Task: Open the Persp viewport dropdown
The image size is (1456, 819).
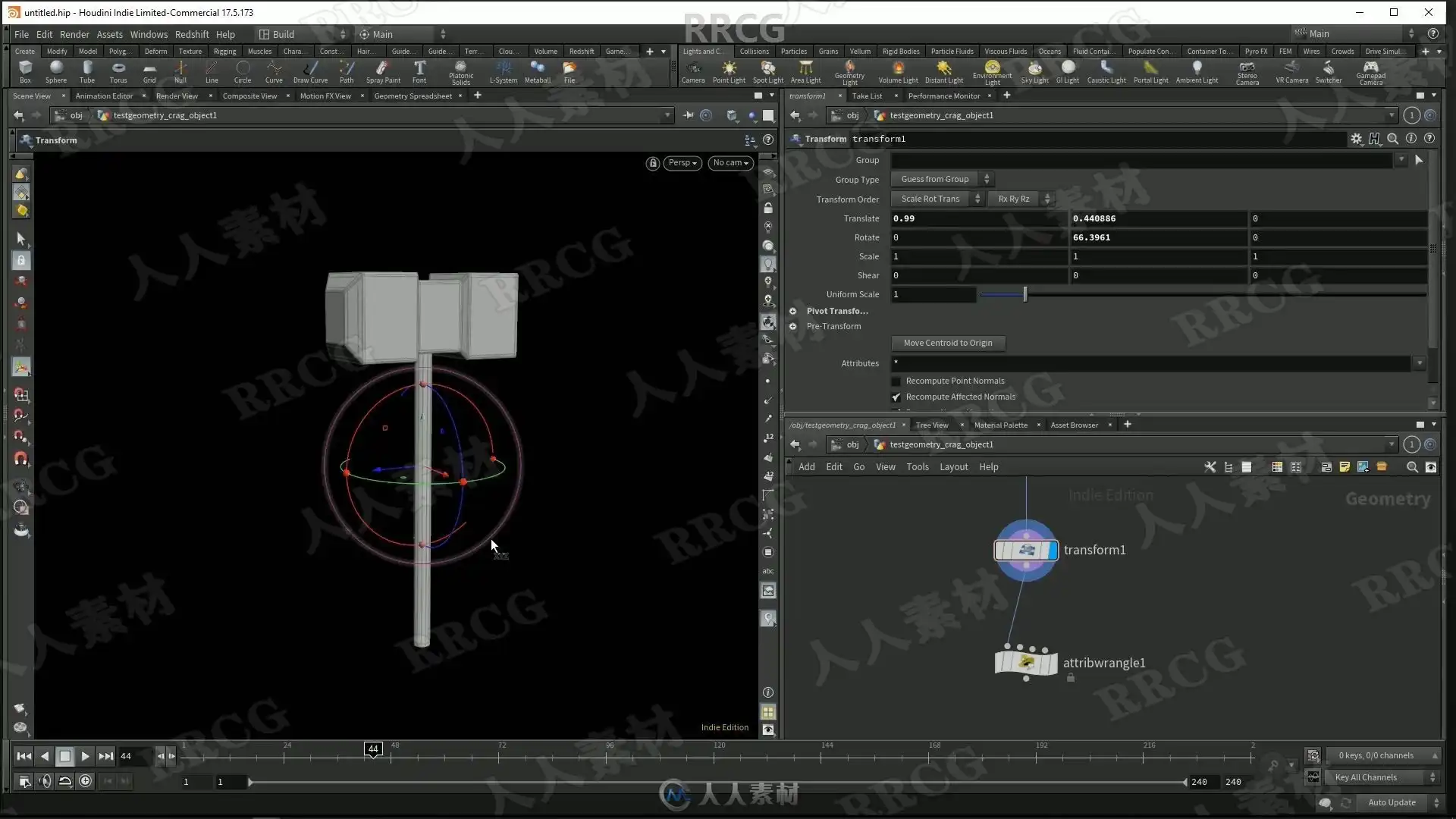Action: pos(682,163)
